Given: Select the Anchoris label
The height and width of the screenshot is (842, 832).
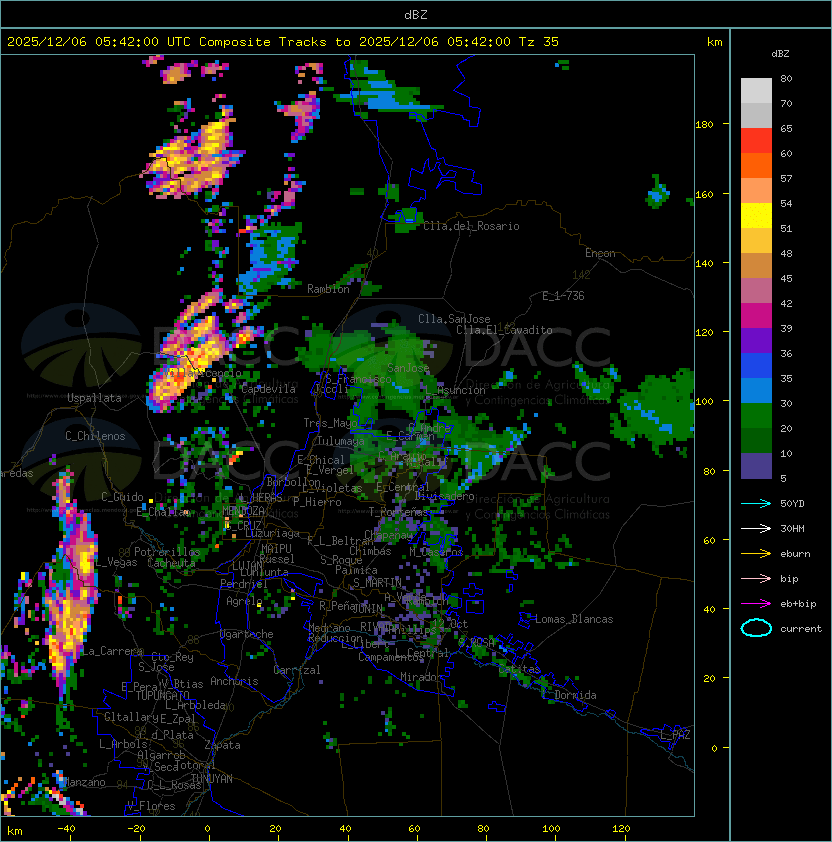Looking at the screenshot, I should click(x=234, y=681).
